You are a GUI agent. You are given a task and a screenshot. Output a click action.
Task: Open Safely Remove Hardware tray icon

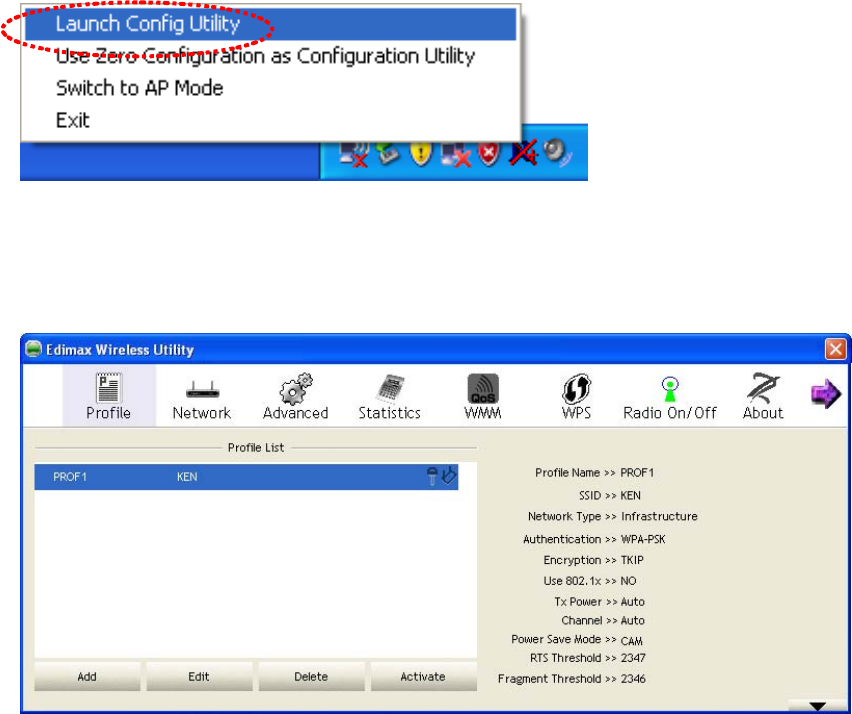pyautogui.click(x=388, y=153)
